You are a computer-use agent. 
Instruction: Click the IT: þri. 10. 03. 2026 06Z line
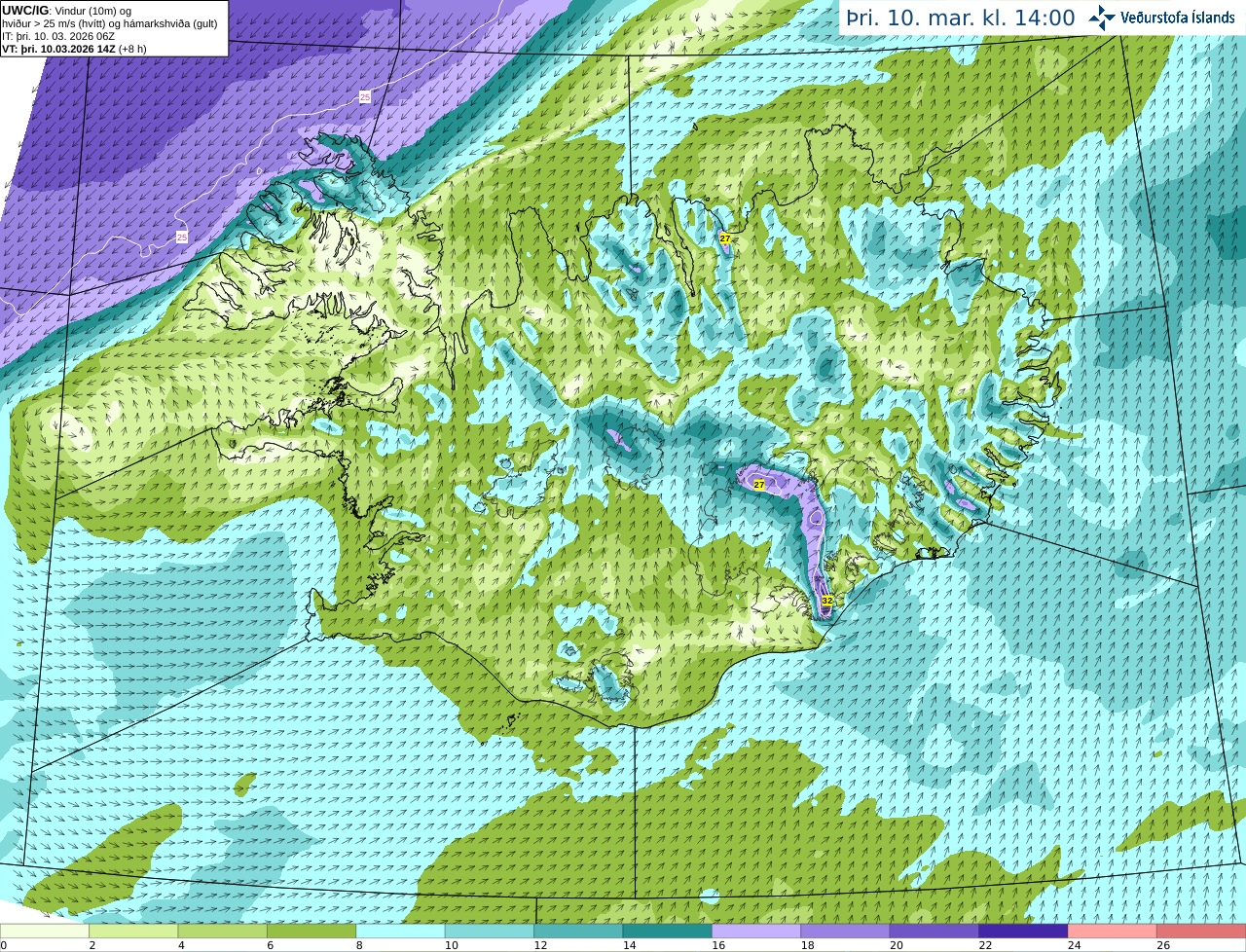58,36
